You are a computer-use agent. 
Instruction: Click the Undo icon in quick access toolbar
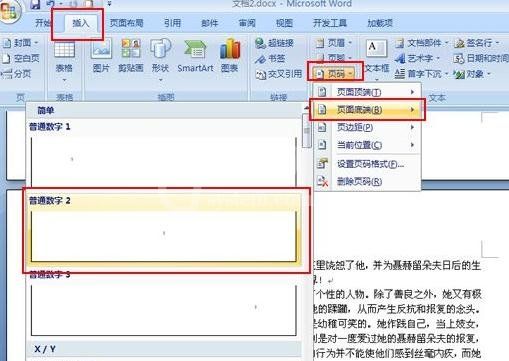coord(51,4)
